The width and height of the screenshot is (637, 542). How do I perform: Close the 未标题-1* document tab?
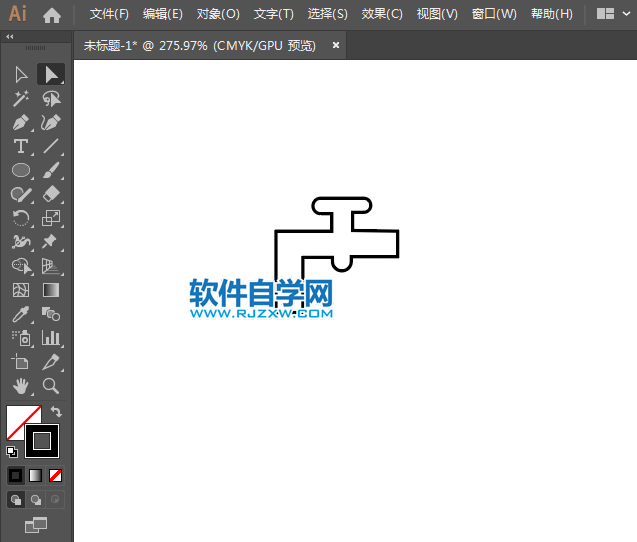(336, 45)
